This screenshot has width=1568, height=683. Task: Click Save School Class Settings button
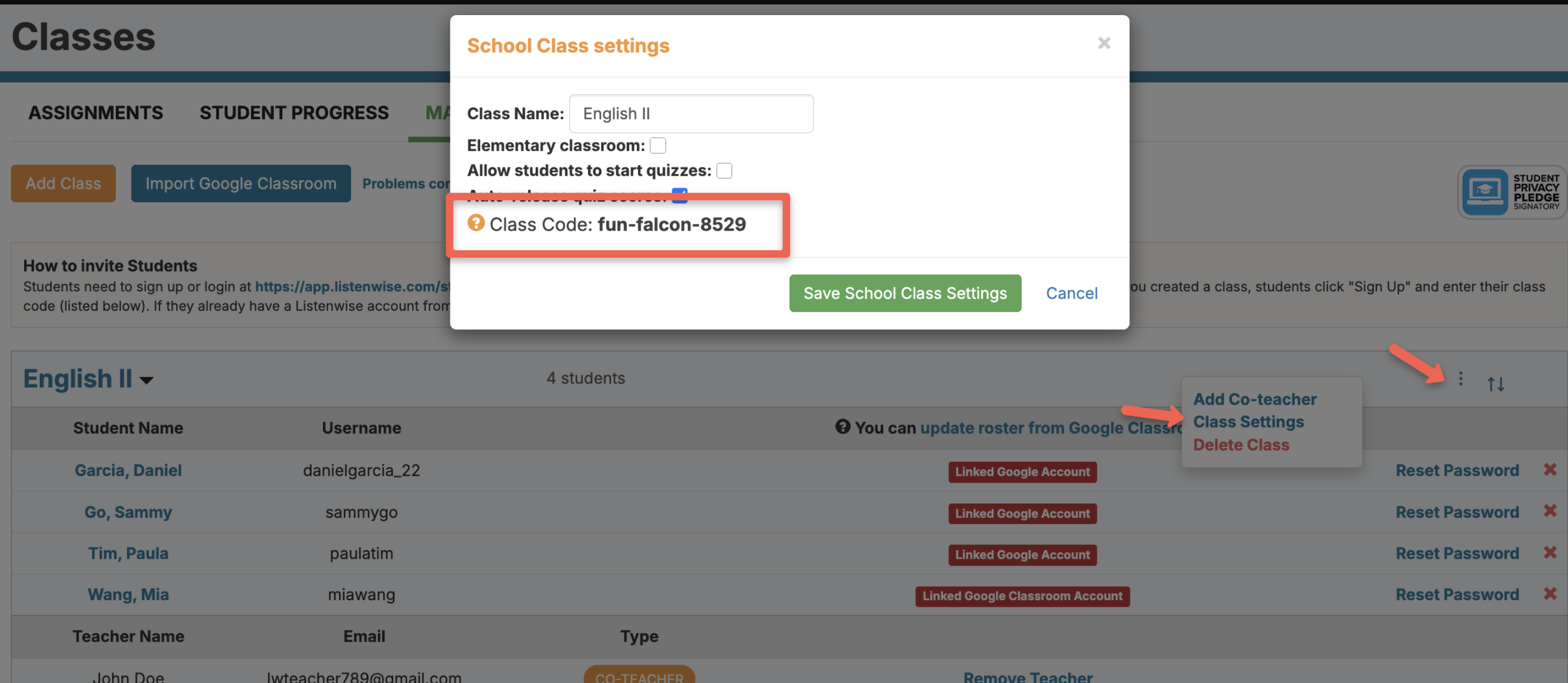904,293
